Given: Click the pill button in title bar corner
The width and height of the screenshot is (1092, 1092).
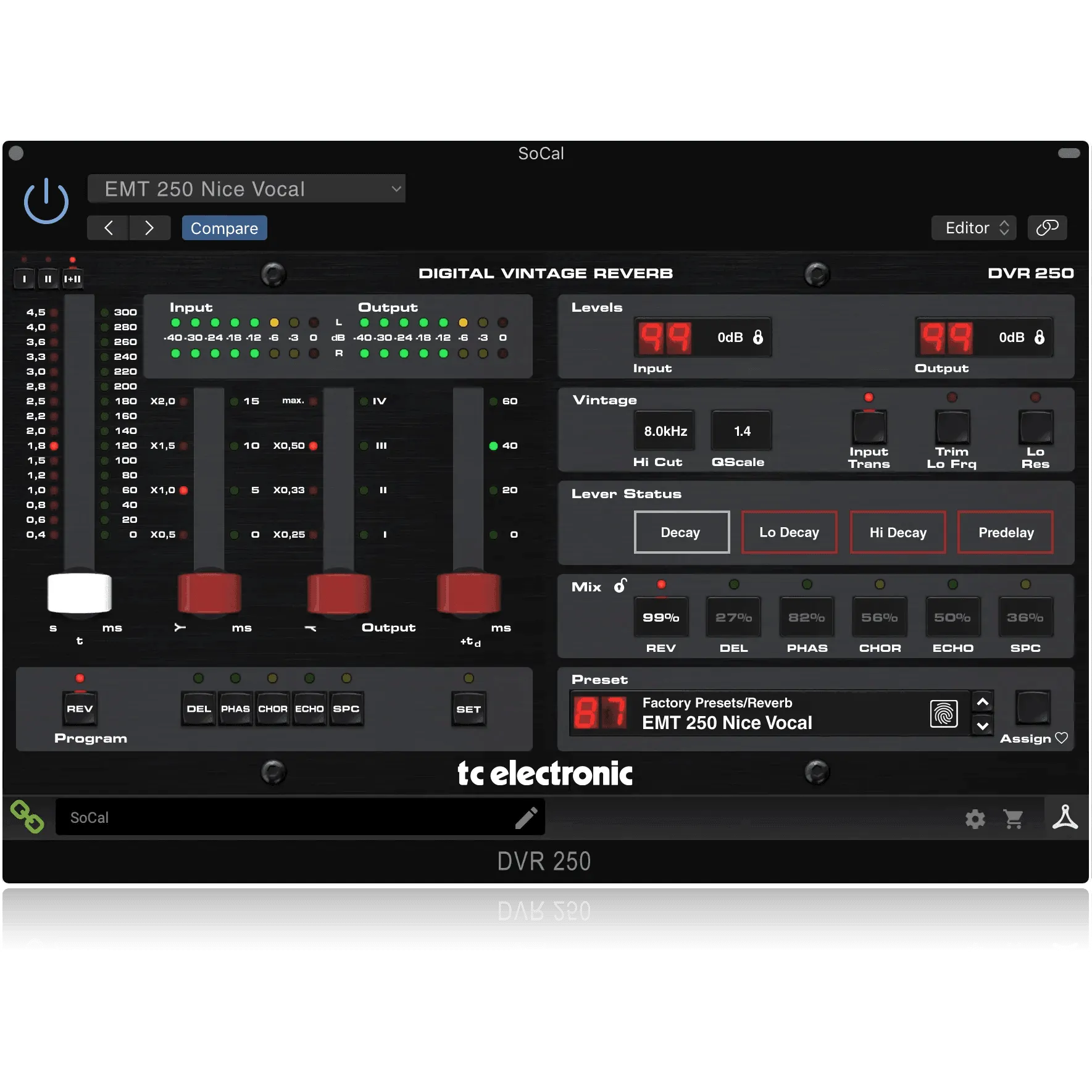Looking at the screenshot, I should coord(1069,153).
